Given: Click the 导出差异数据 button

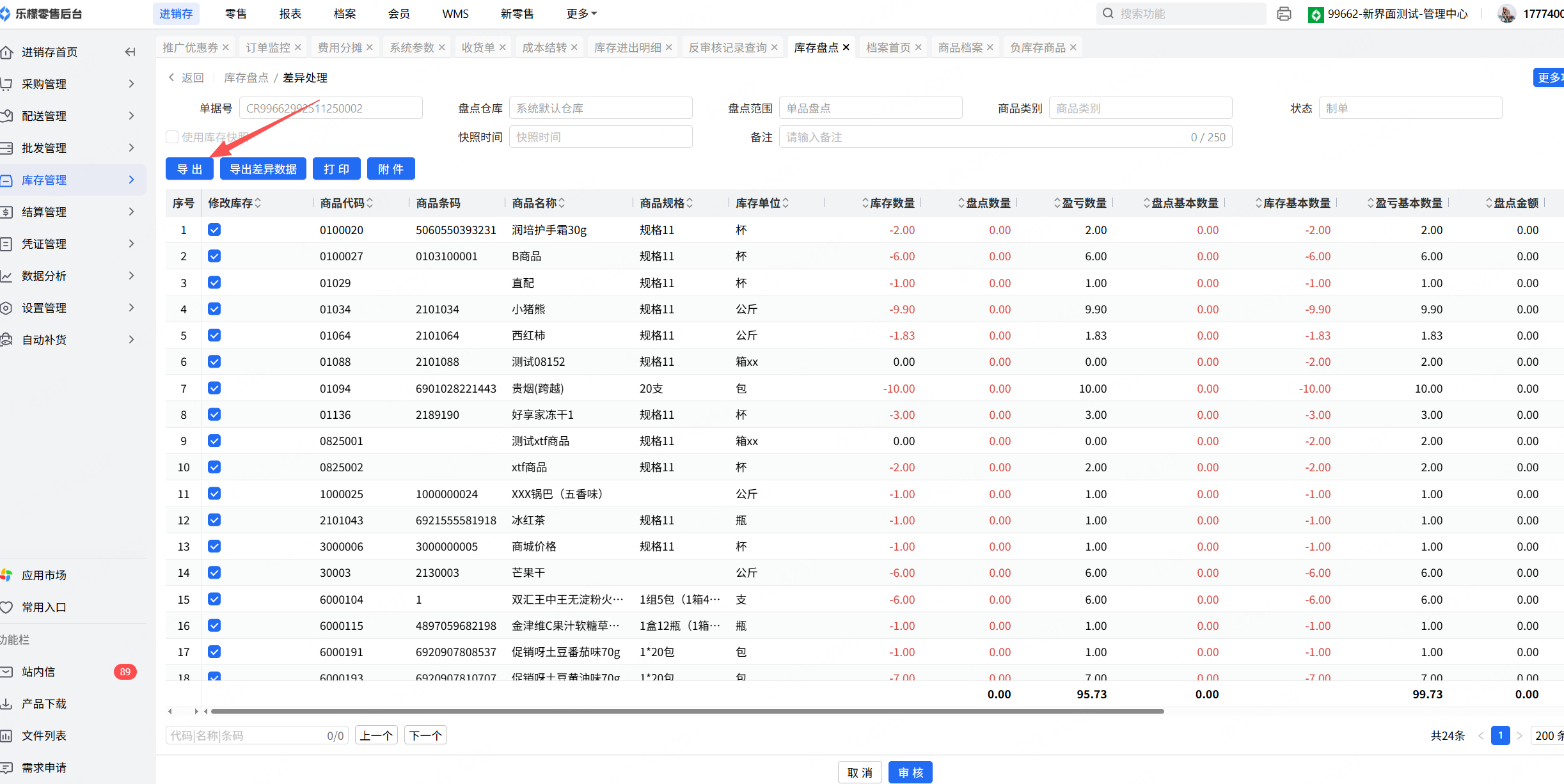Looking at the screenshot, I should click(263, 169).
